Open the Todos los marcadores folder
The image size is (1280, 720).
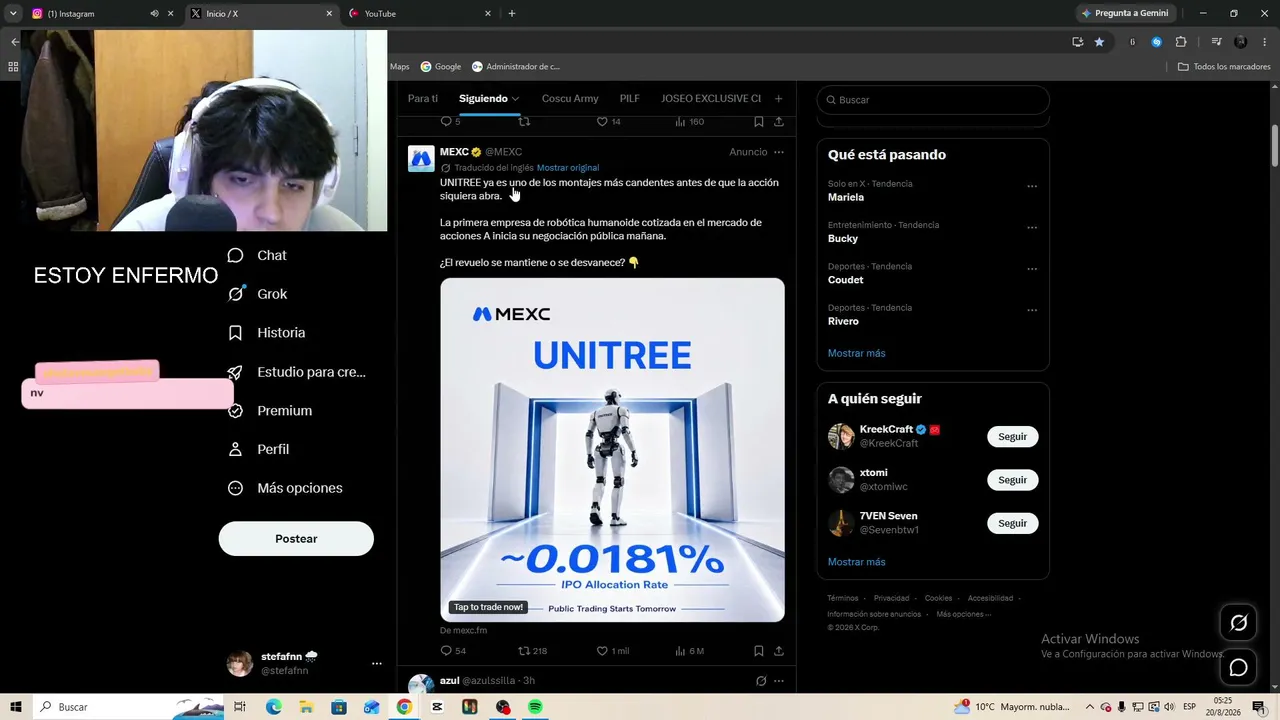(x=1224, y=67)
